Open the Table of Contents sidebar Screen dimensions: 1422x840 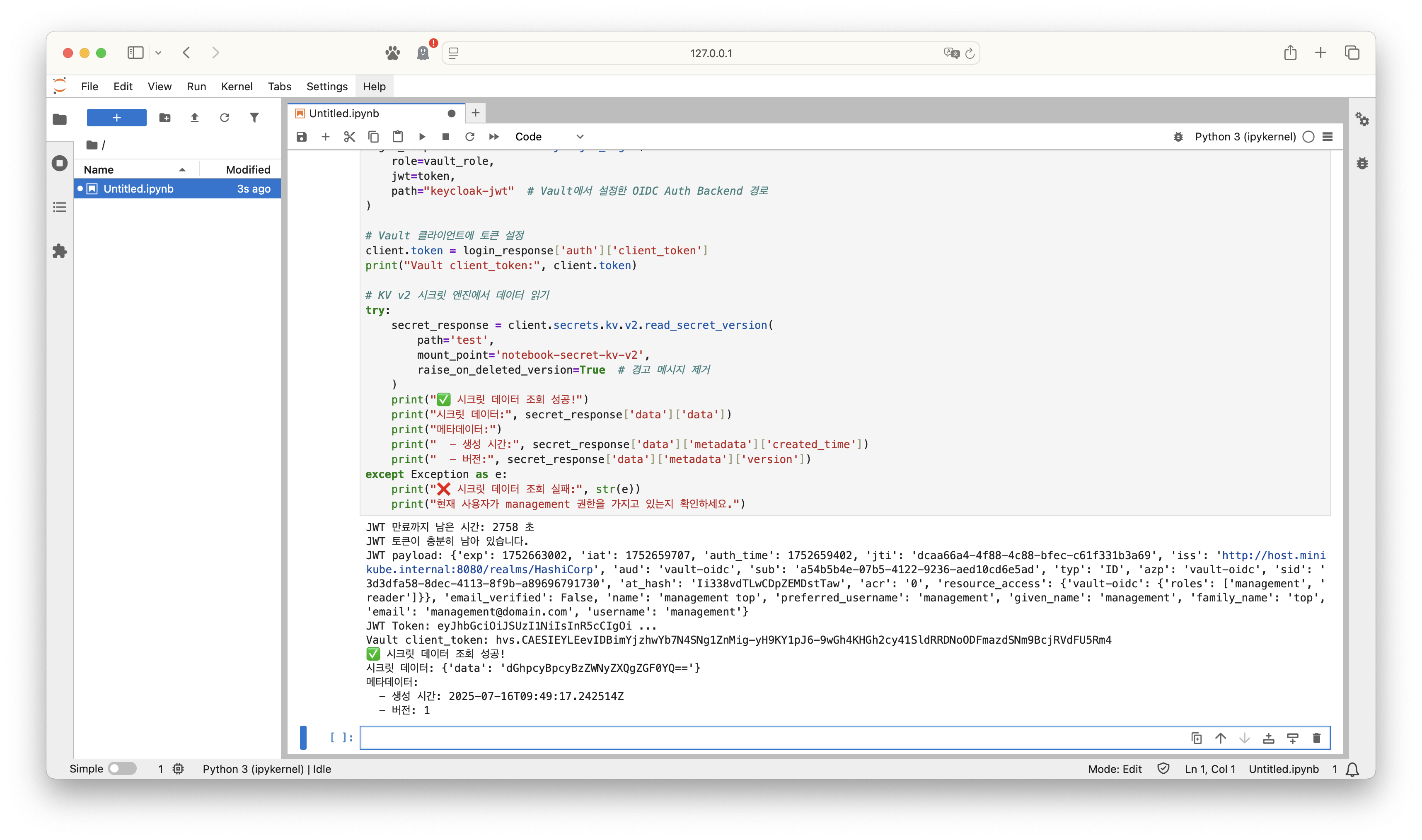point(59,207)
